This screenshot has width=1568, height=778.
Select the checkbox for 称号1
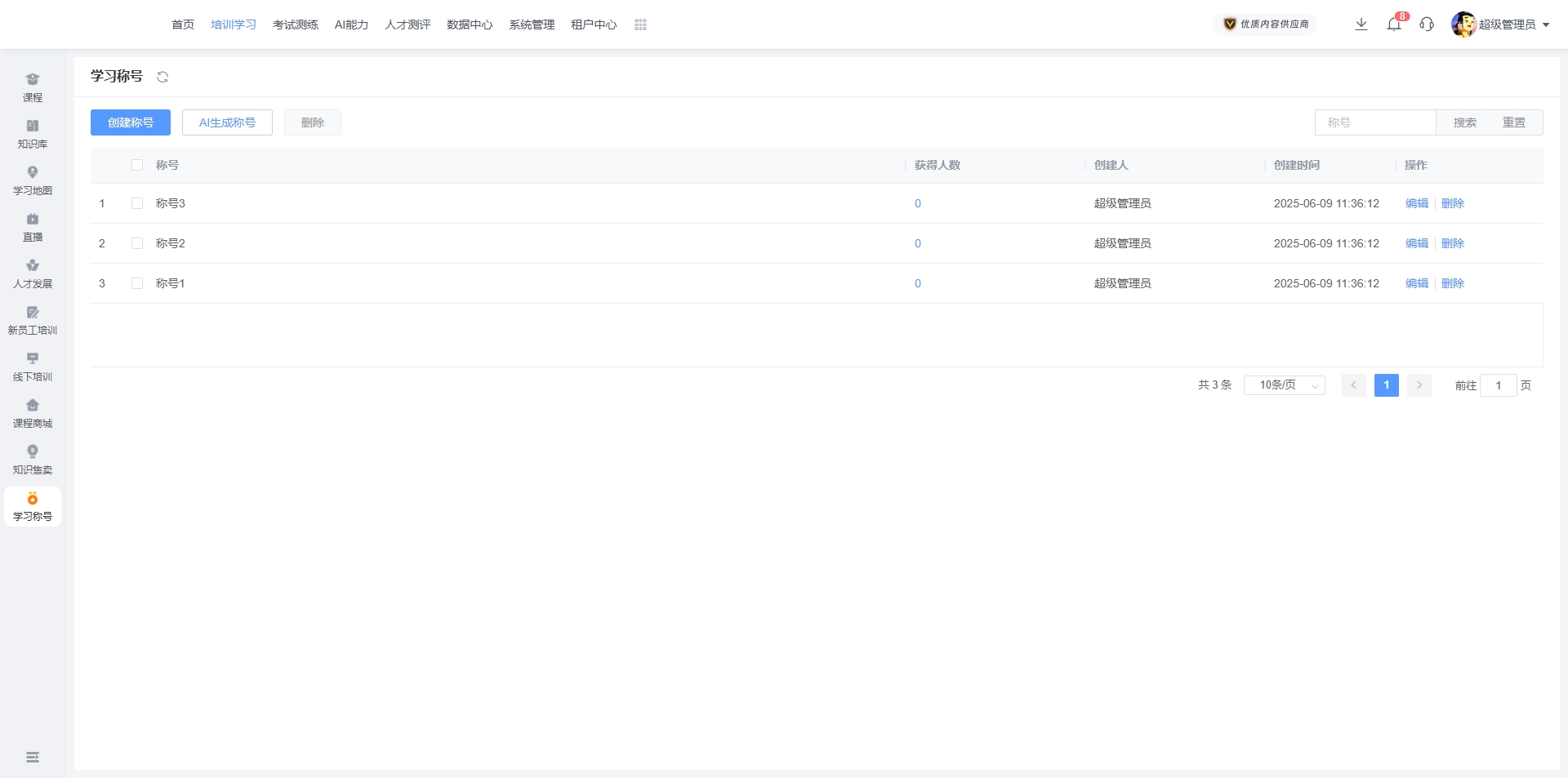(x=137, y=283)
